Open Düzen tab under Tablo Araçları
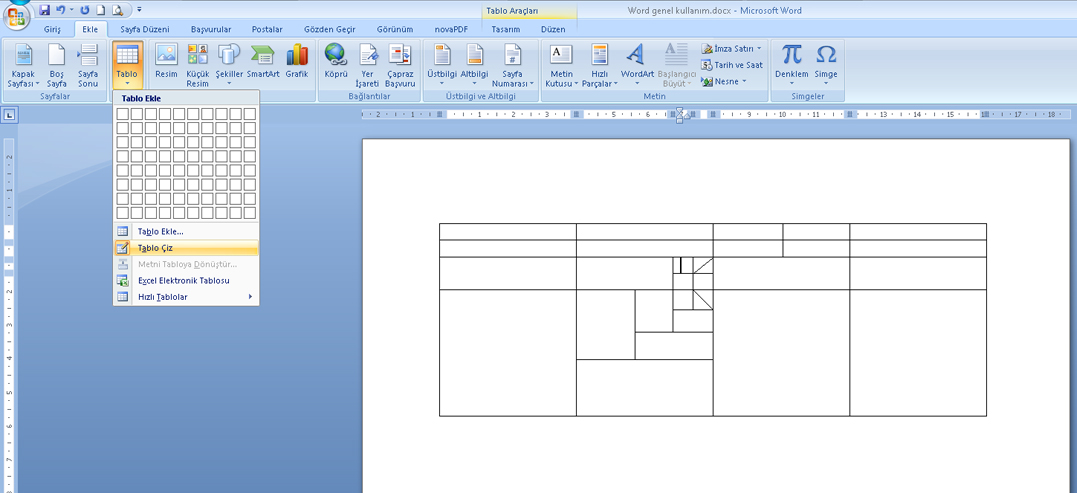1077x493 pixels. coord(553,30)
